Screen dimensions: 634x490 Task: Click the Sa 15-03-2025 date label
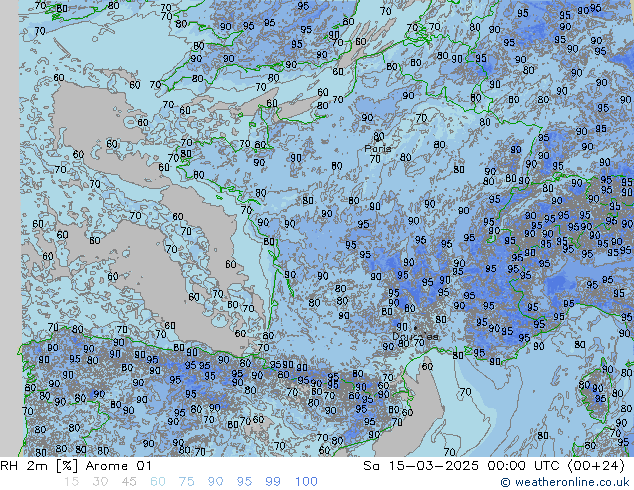[x=421, y=466]
